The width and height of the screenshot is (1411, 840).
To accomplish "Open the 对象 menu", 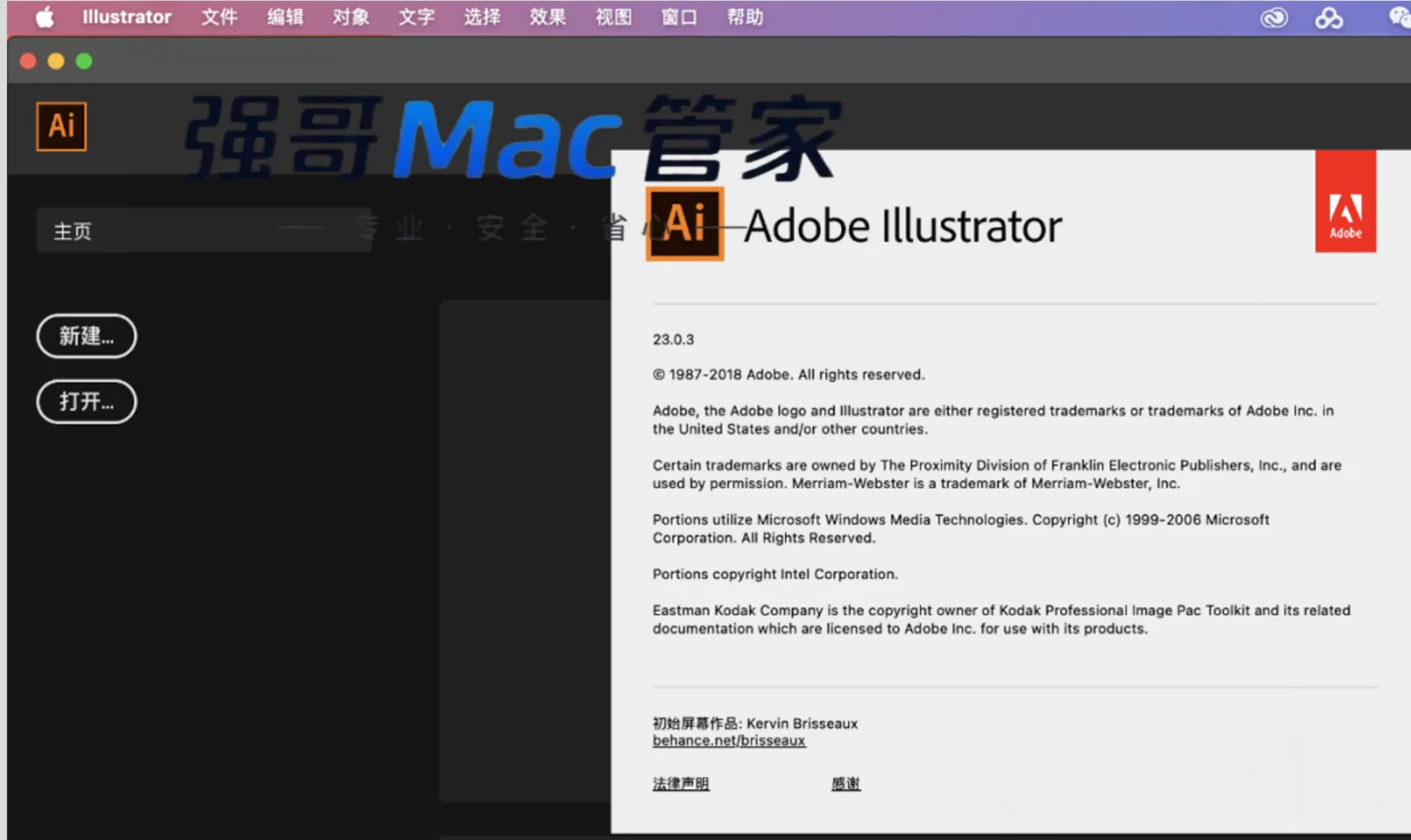I will [351, 17].
